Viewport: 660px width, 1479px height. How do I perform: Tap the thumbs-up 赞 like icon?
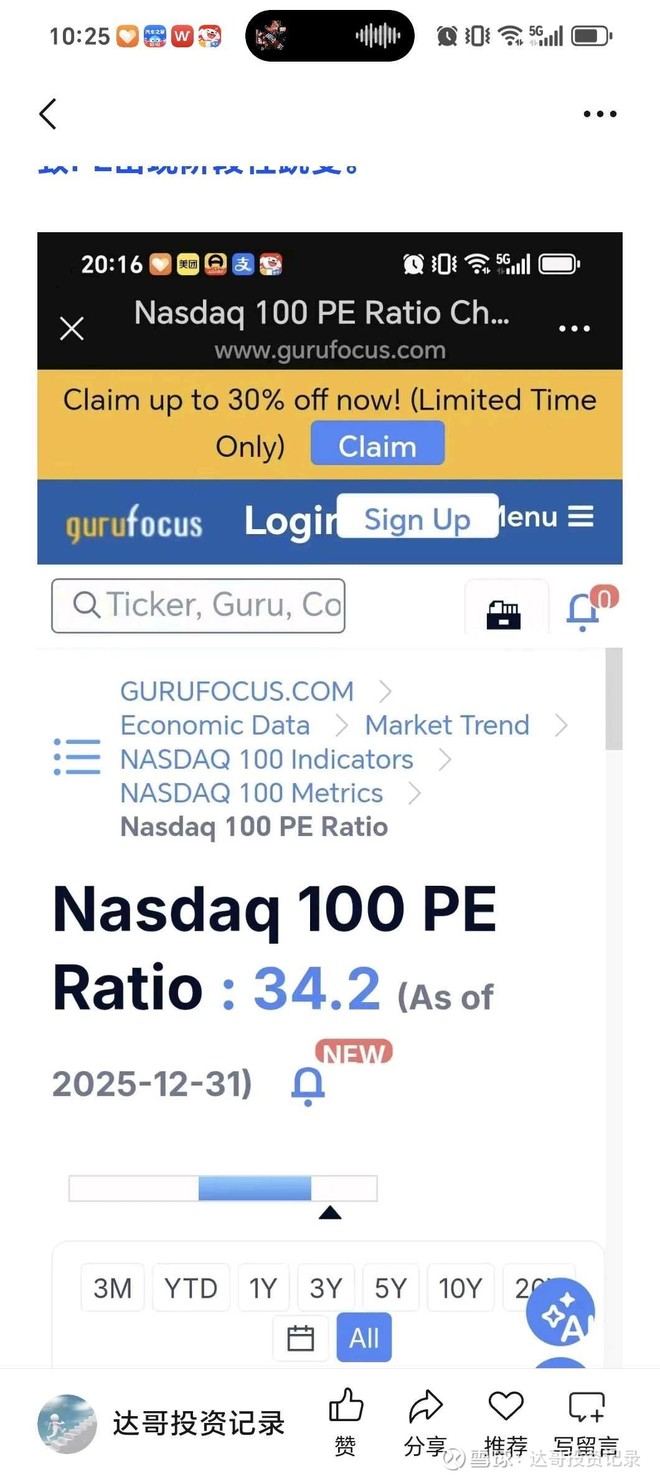tap(345, 1407)
